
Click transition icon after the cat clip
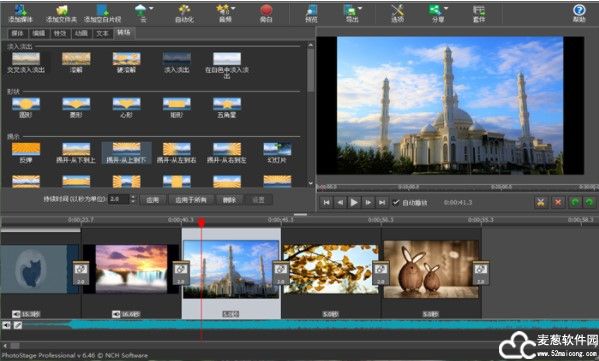pos(81,273)
